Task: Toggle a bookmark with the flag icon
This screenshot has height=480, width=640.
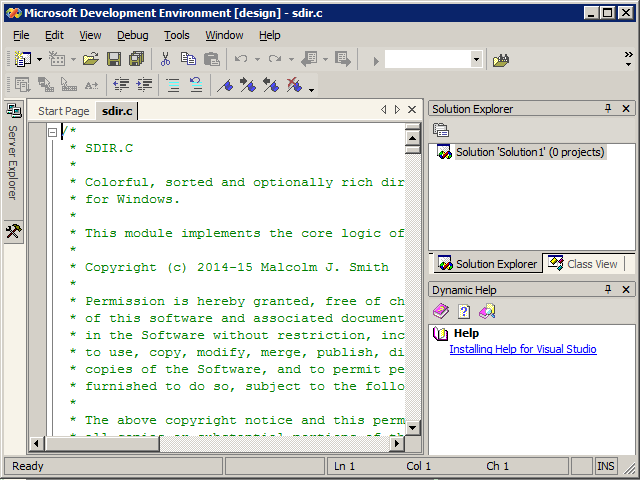Action: [225, 85]
